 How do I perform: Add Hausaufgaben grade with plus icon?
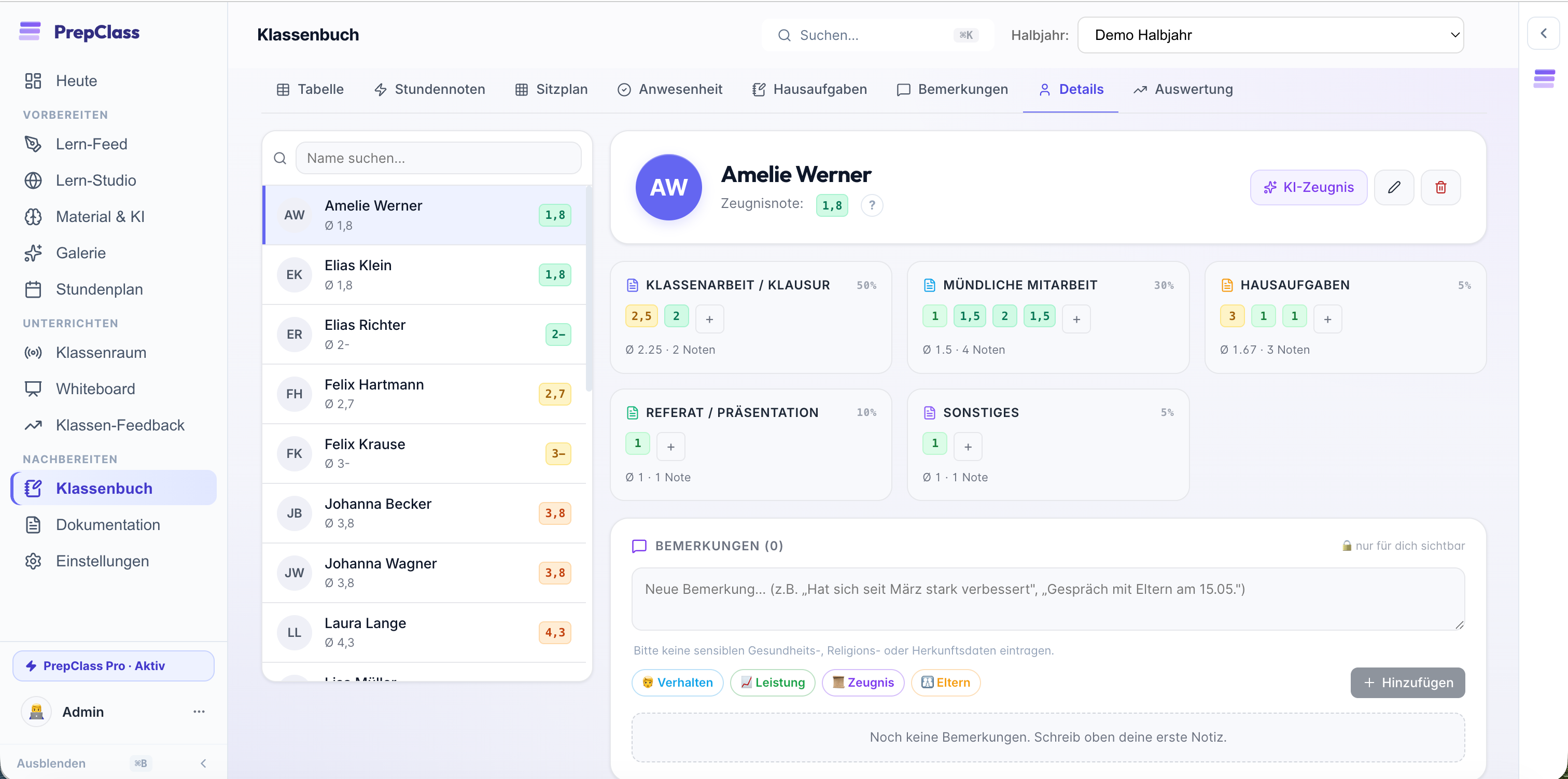click(x=1327, y=318)
